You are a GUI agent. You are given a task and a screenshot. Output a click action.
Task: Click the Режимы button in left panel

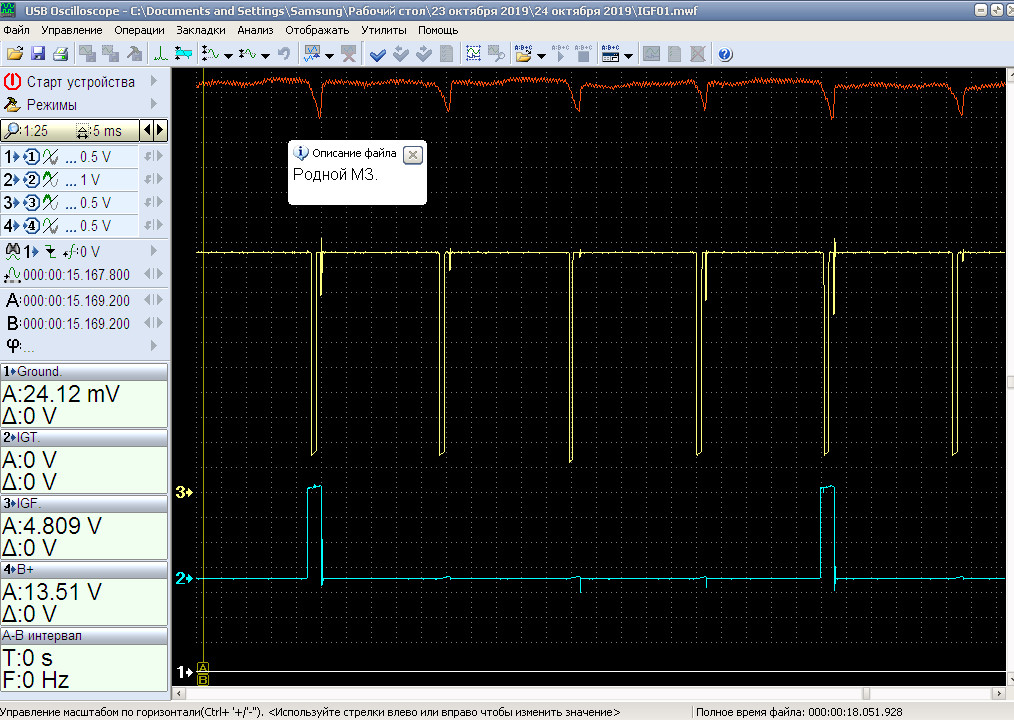point(52,105)
